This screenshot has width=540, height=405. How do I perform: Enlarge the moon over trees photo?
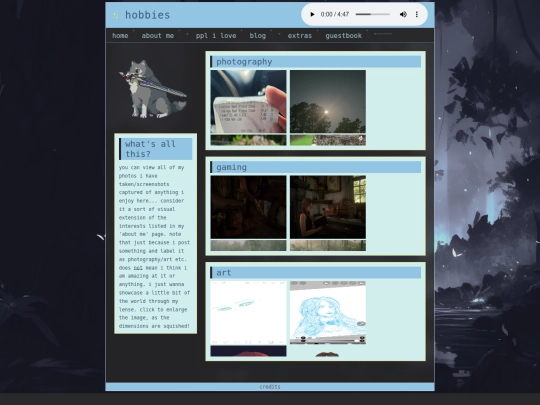[328, 102]
